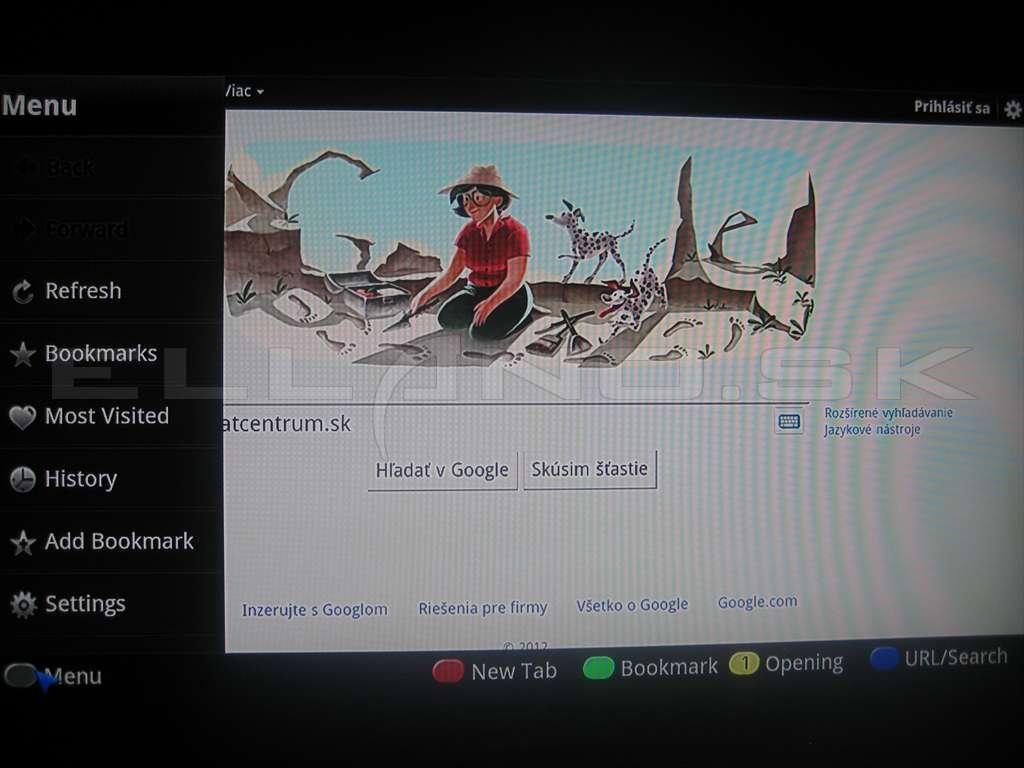1024x768 pixels.
Task: Open Jazykové nástroje link
Action: point(872,430)
